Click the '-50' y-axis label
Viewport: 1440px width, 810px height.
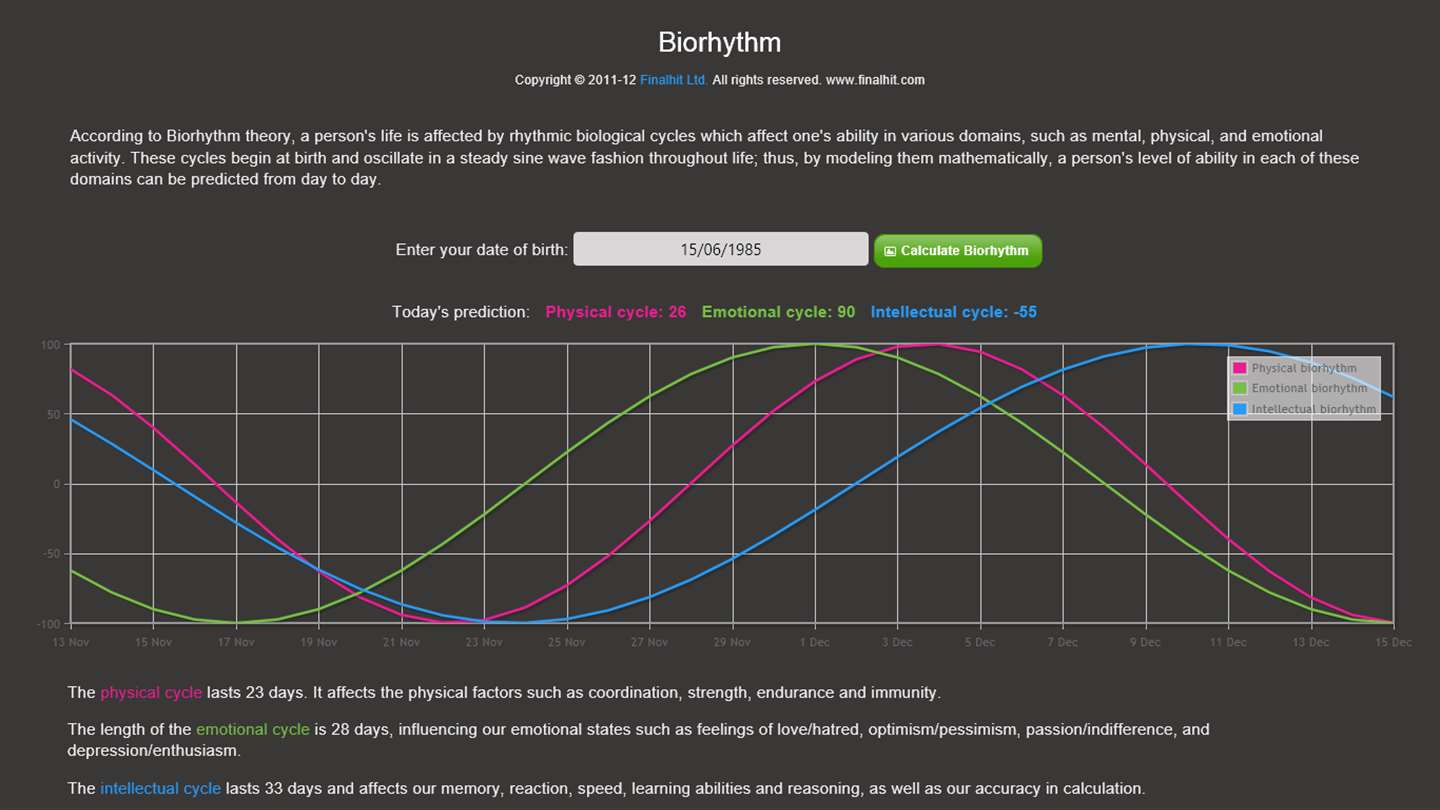coord(52,554)
